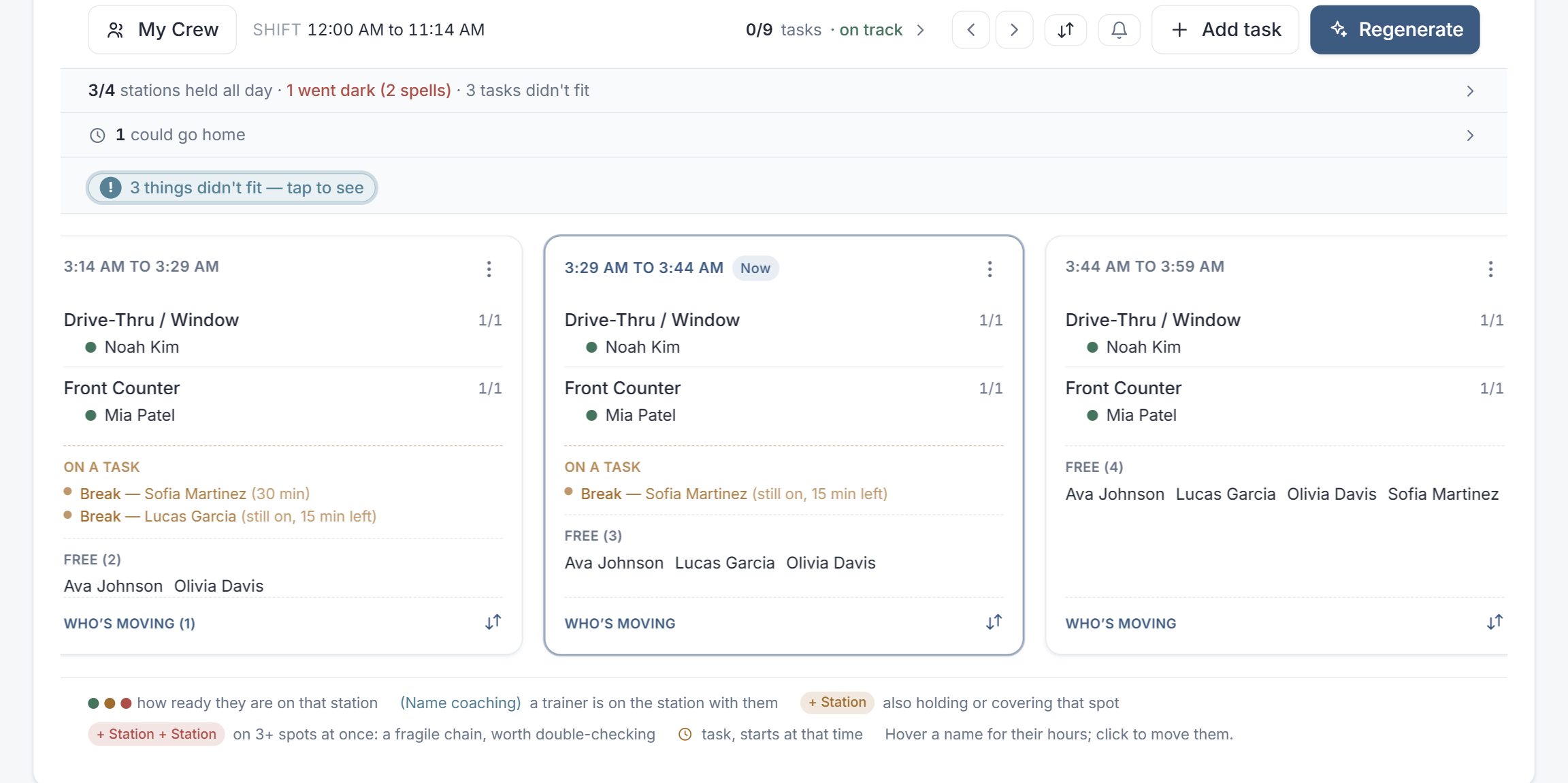Expand Who's Moving in 3:44 AM card
The height and width of the screenshot is (783, 1568).
point(1121,623)
